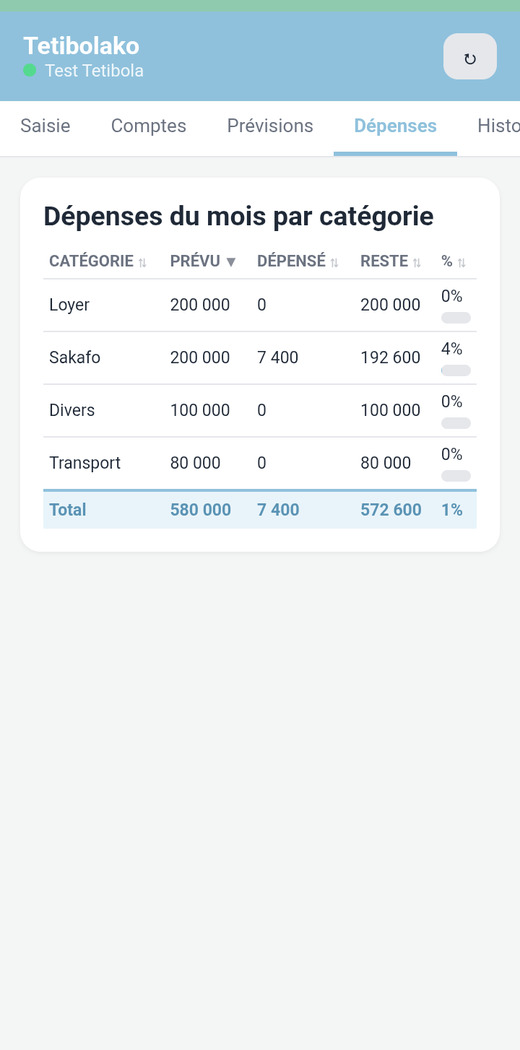Click the refresh icon button
This screenshot has height=1050, width=520.
470,57
